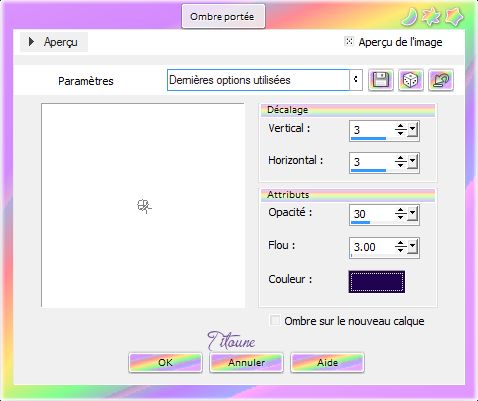The height and width of the screenshot is (401, 478).
Task: Open the Vertical offset slider popup arrow
Action: tap(412, 130)
